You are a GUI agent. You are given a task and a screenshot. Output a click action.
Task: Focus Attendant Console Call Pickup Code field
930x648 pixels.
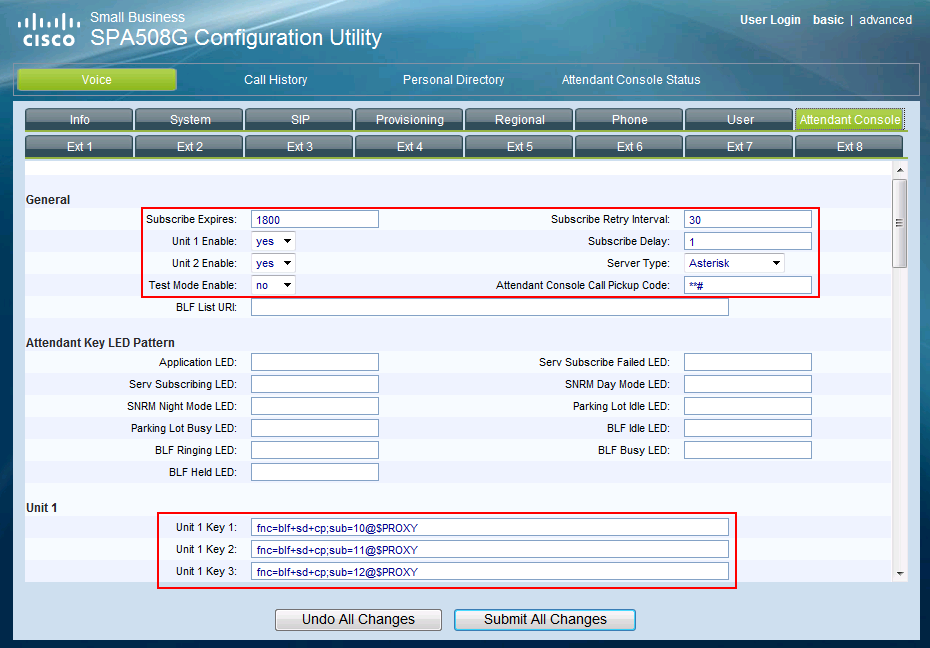[748, 285]
